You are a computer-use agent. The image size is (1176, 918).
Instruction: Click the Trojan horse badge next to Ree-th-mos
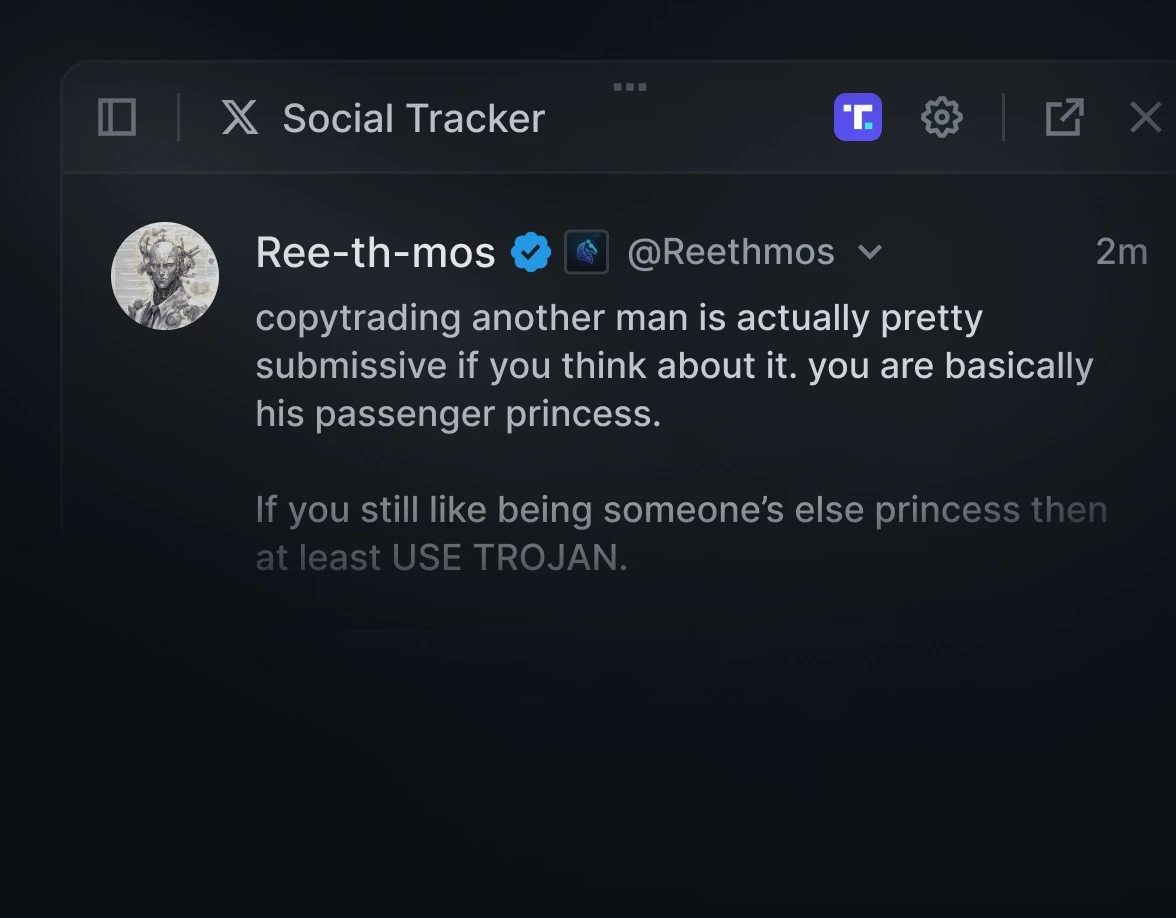(587, 252)
